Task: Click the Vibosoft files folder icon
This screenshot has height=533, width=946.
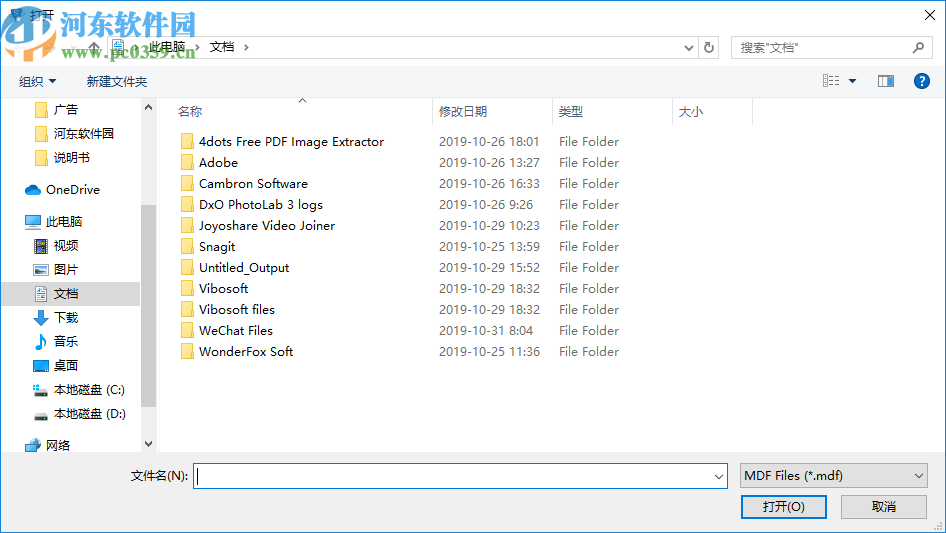Action: coord(187,310)
